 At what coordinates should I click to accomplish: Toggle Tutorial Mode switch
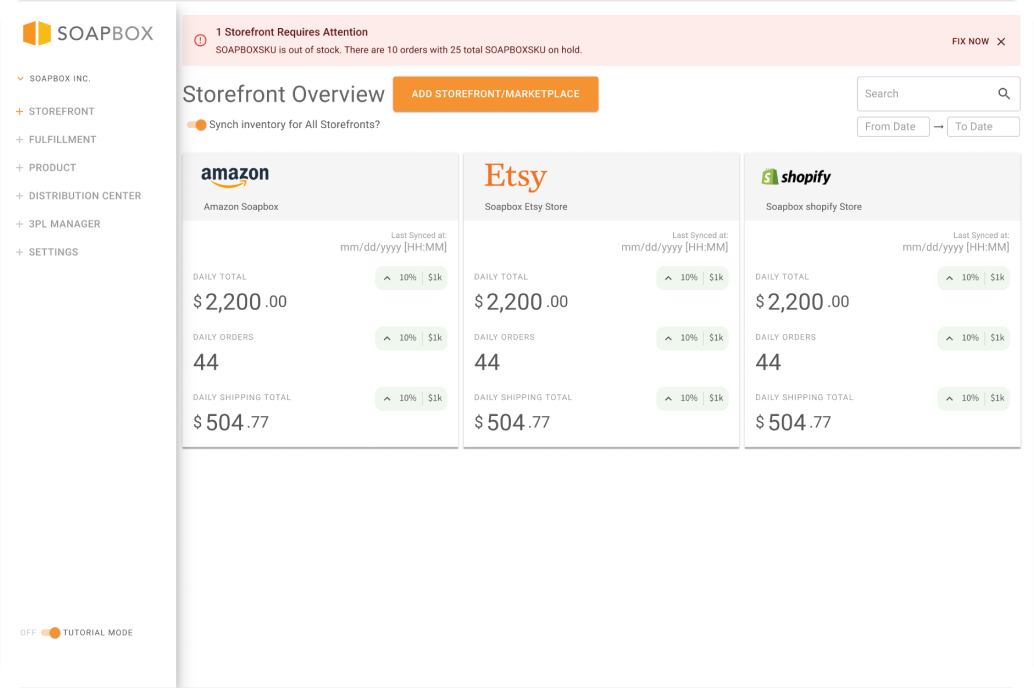[51, 633]
